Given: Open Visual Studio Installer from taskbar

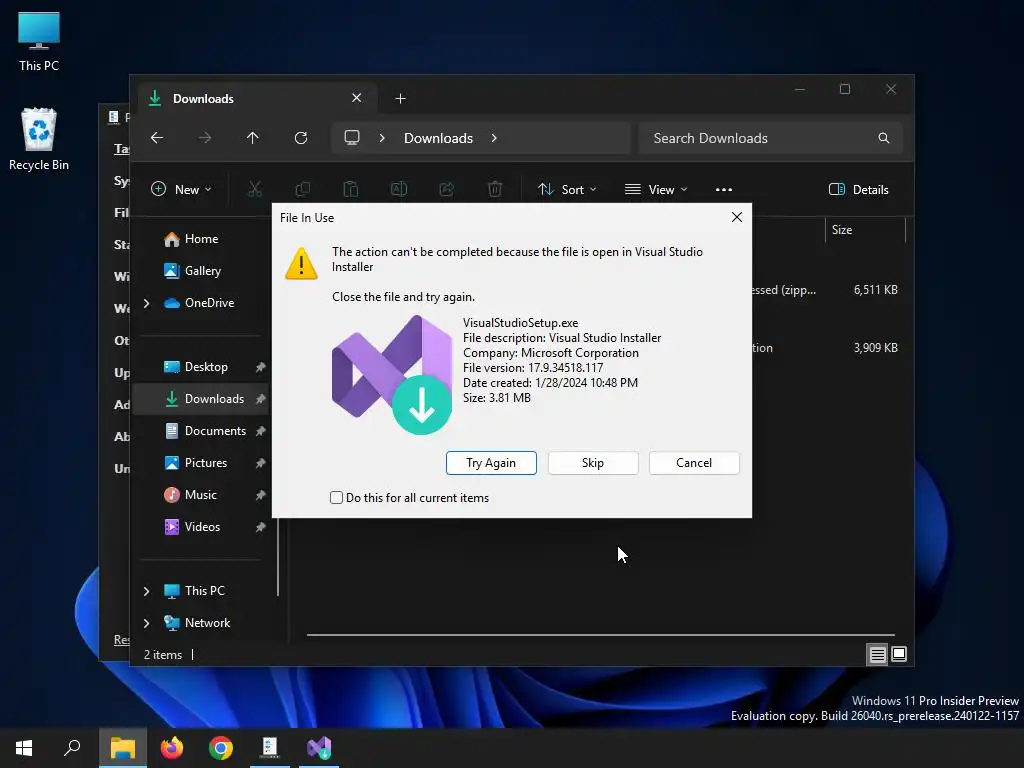Looking at the screenshot, I should 319,748.
